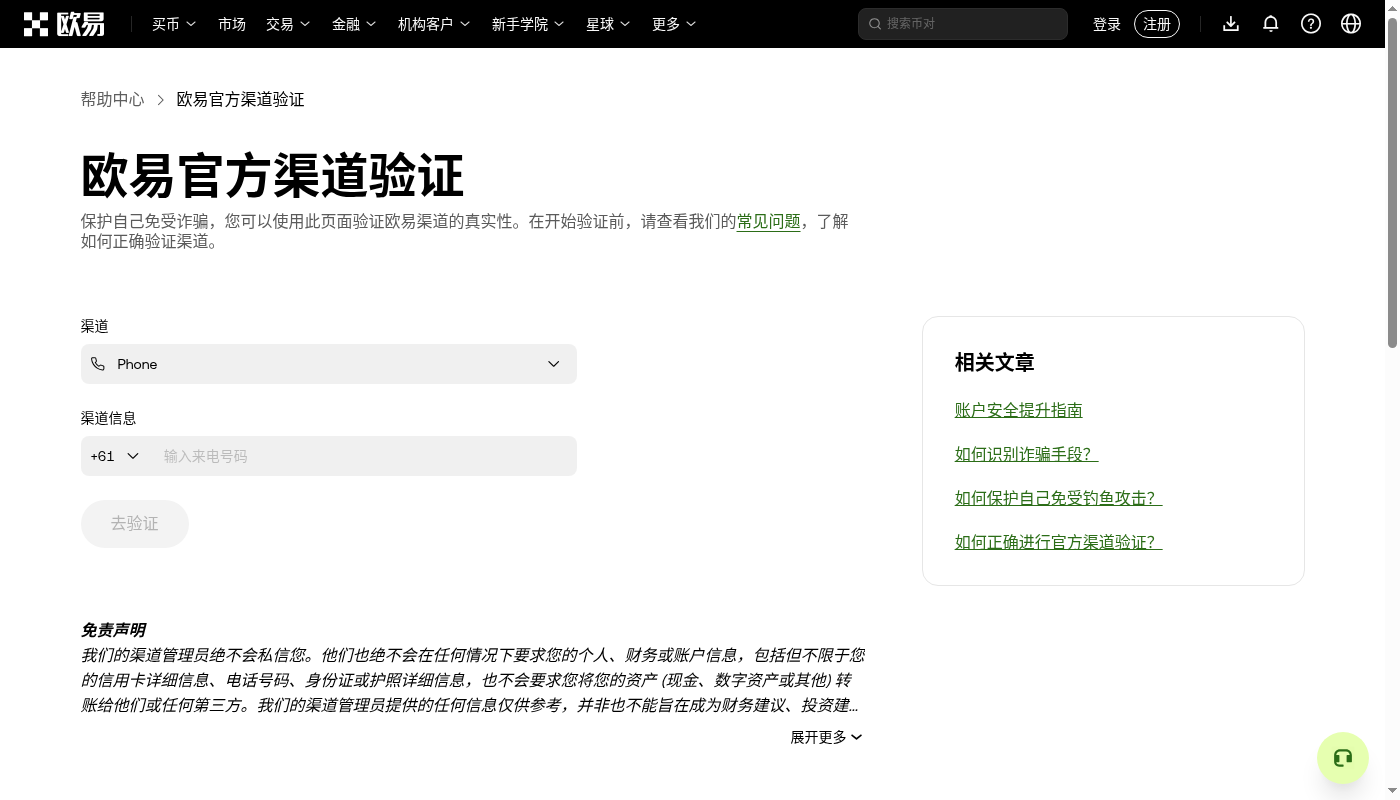Screen dimensions: 1400x800
Task: Open the 常见问题 FAQ link
Action: pyautogui.click(x=769, y=221)
